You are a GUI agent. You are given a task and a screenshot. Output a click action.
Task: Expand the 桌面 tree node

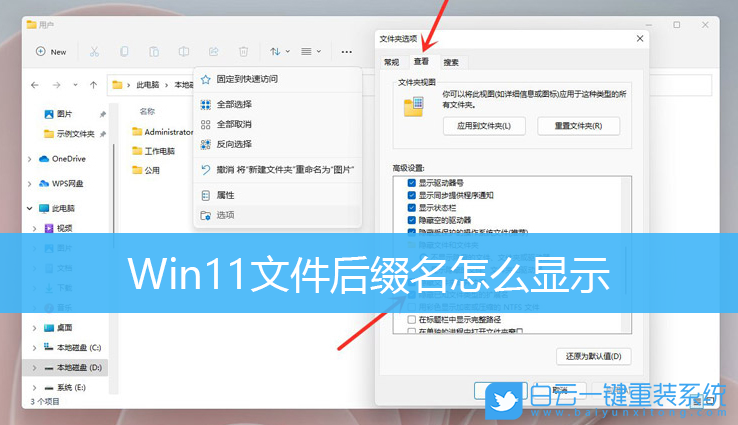pyautogui.click(x=34, y=328)
